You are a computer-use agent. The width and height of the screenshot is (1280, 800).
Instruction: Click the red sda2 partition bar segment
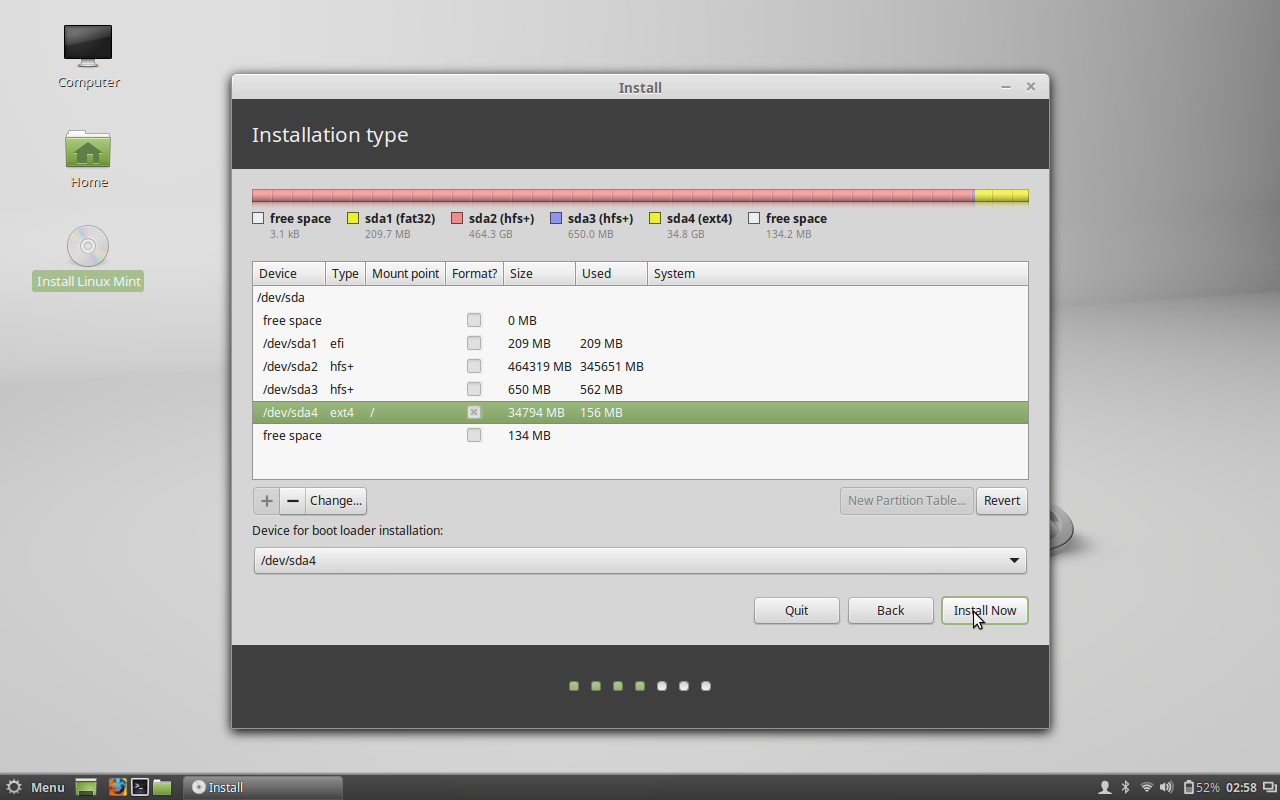[613, 197]
